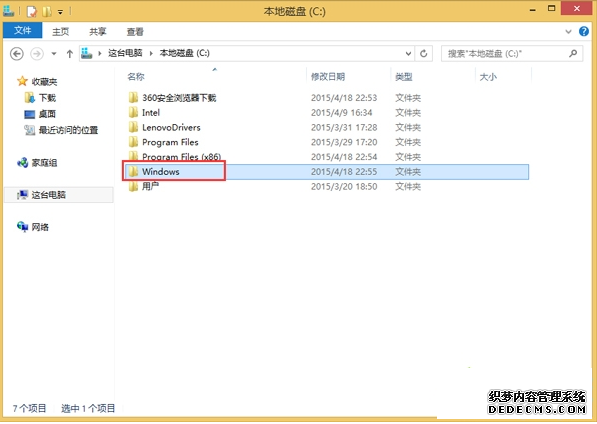Select 网络 in navigation pane
597x424 pixels.
click(x=40, y=228)
